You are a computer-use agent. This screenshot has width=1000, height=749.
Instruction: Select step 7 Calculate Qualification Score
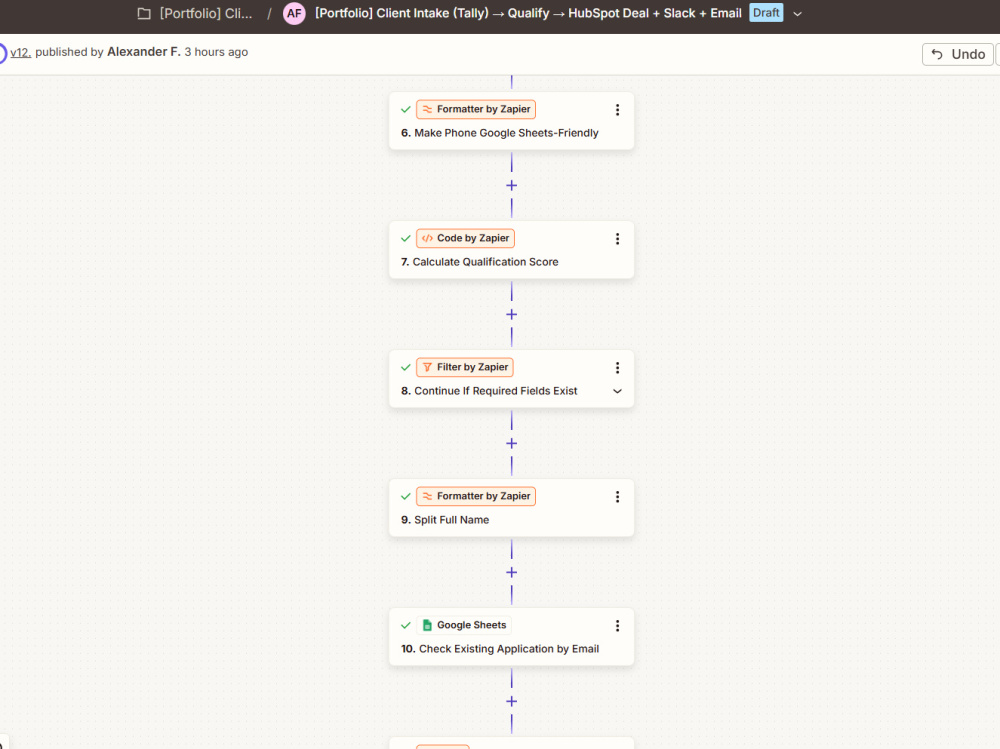point(511,250)
